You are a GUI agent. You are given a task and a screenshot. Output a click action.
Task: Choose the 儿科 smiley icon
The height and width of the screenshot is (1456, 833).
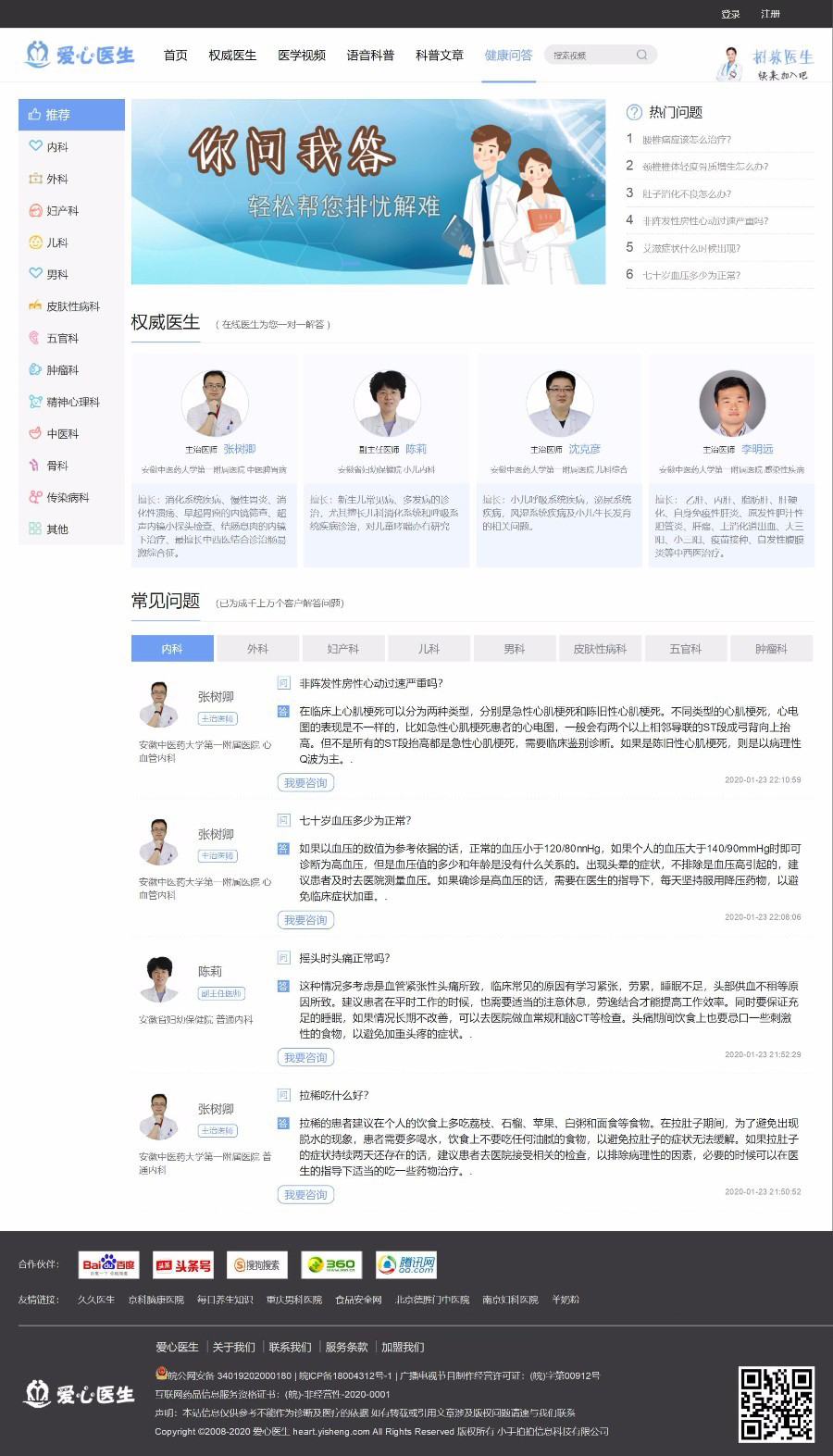click(35, 243)
